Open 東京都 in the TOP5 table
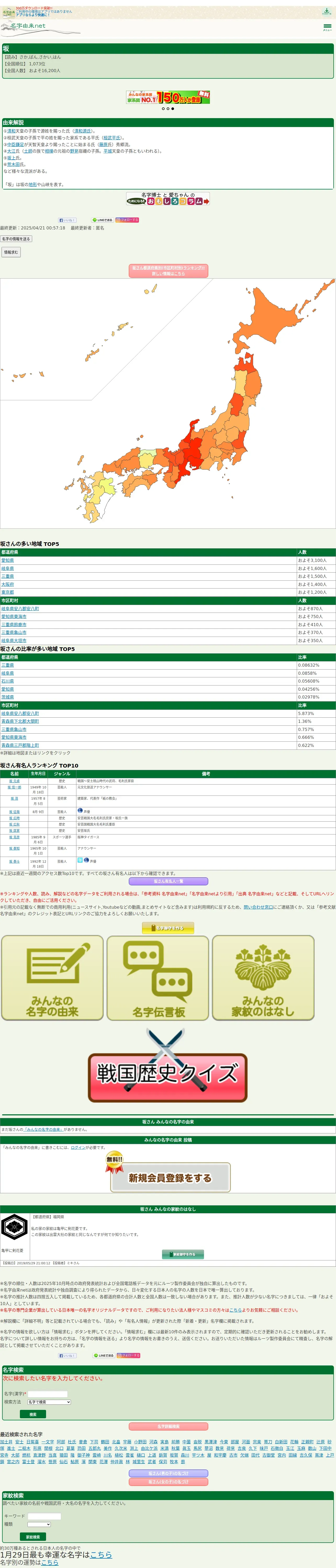Viewport: 336px width, 1568px height. [7, 592]
